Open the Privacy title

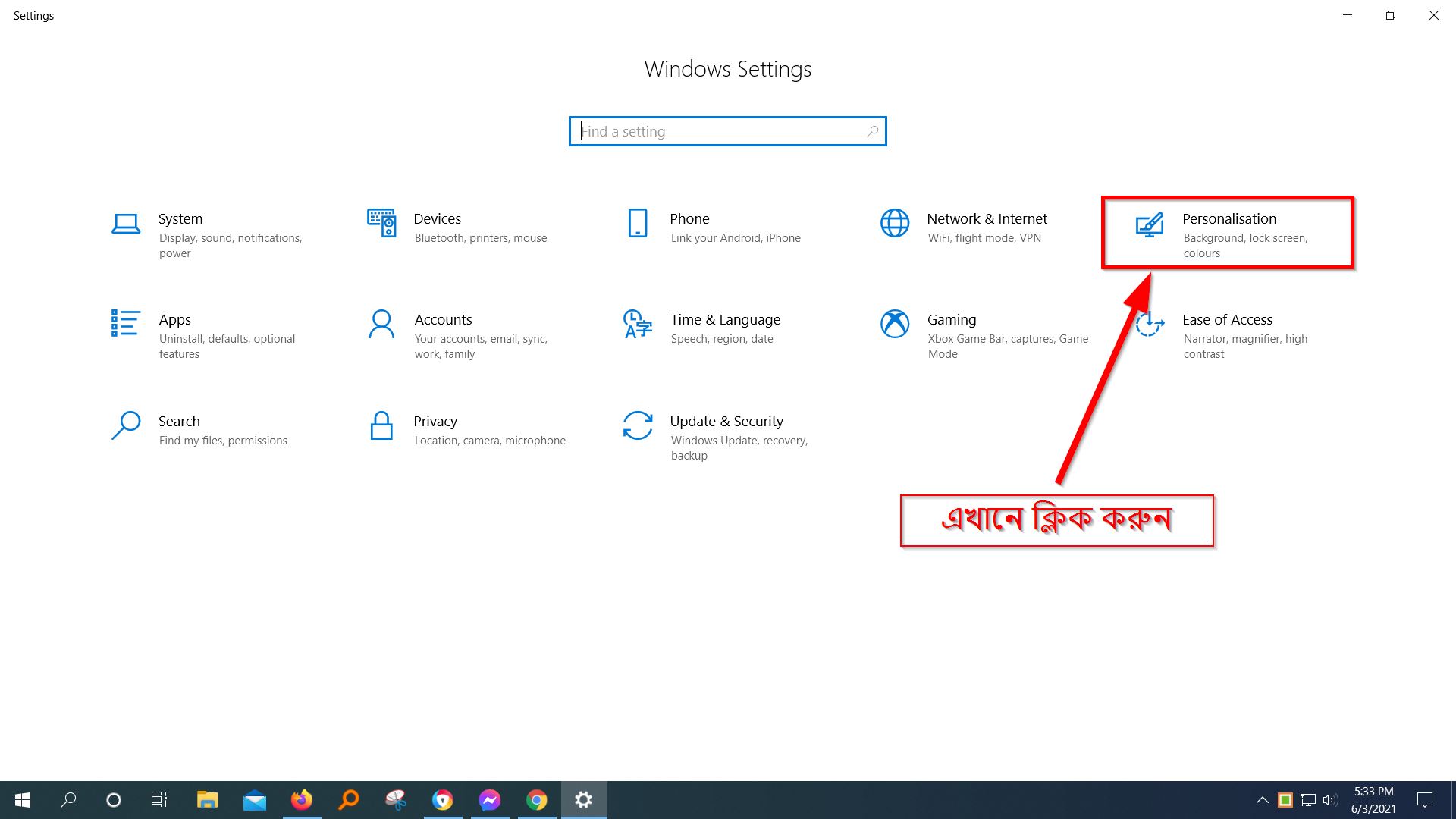tap(435, 422)
